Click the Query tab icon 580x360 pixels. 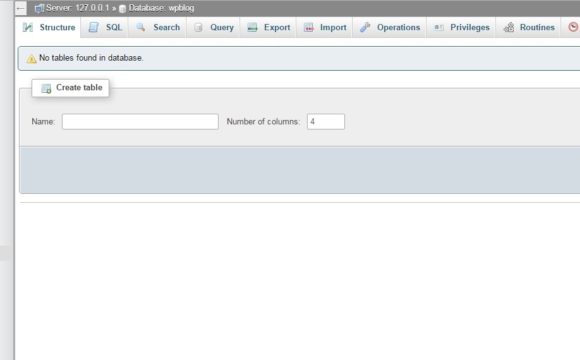click(x=198, y=27)
